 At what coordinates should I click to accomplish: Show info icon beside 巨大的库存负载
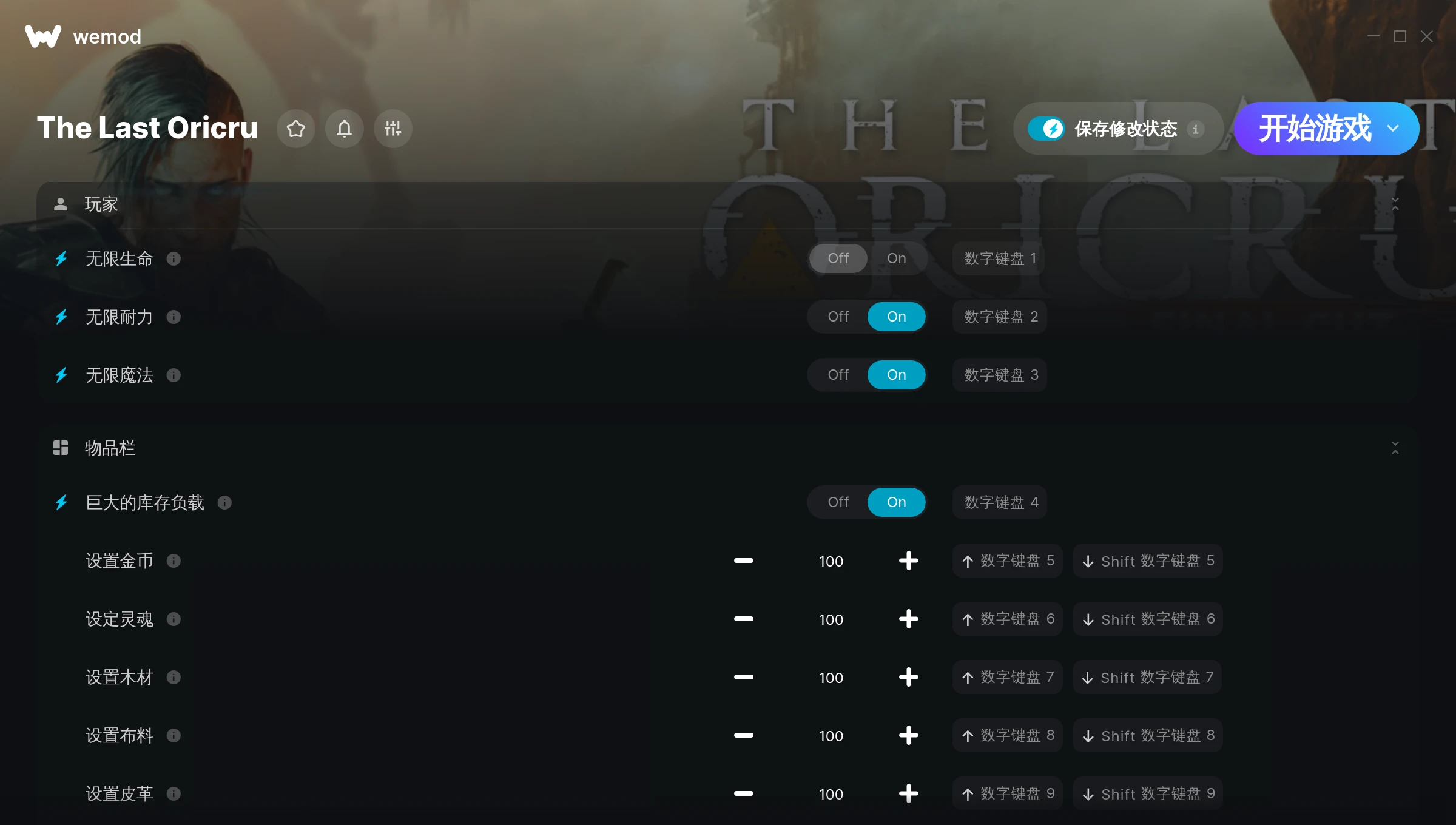pyautogui.click(x=224, y=503)
